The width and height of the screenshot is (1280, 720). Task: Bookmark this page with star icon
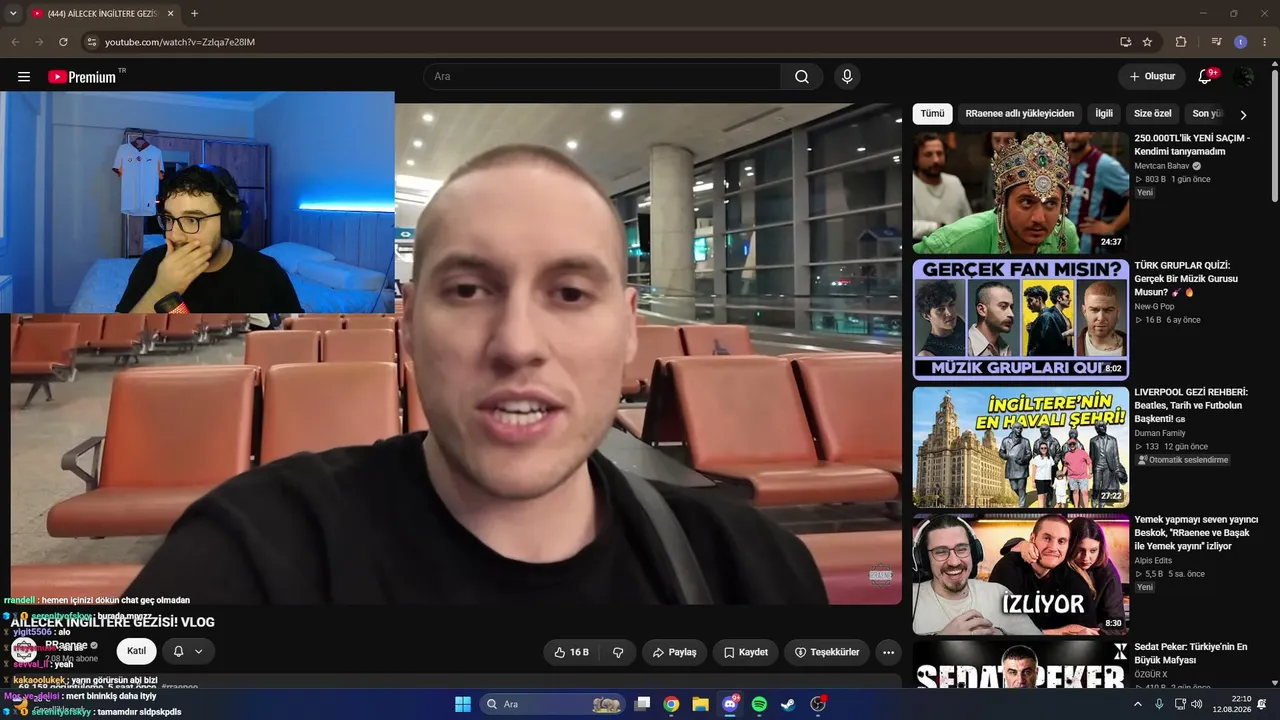click(x=1147, y=42)
